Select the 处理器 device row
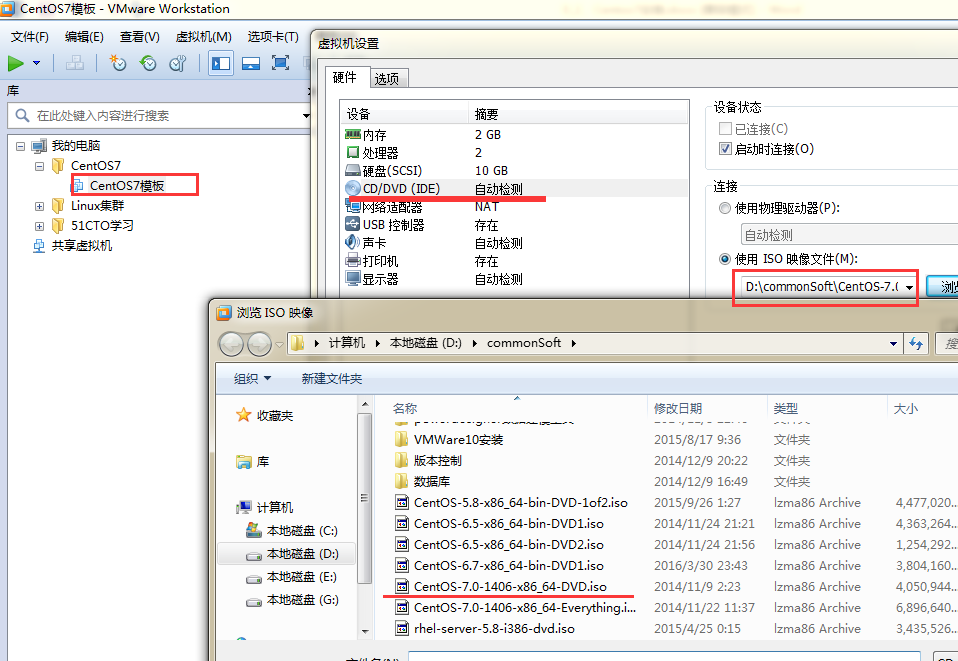 514,152
